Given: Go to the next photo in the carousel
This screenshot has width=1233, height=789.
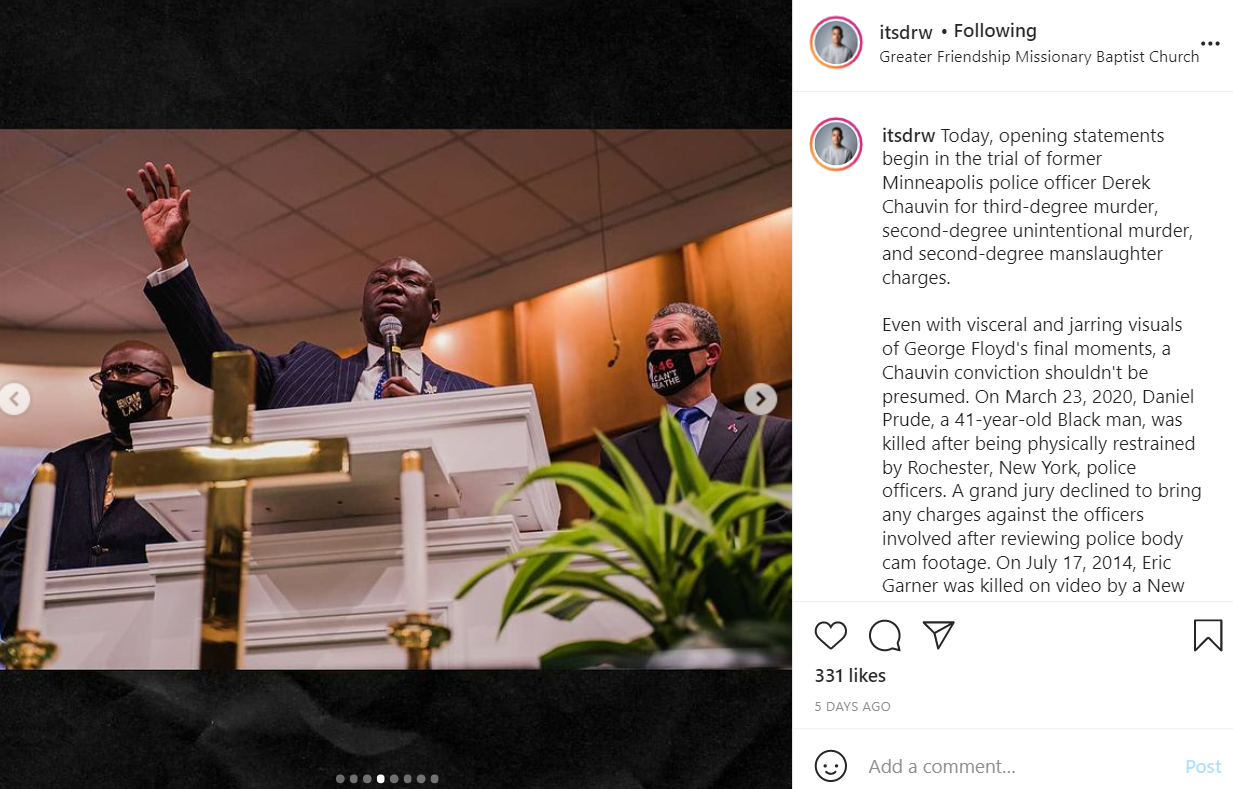Looking at the screenshot, I should coord(761,399).
